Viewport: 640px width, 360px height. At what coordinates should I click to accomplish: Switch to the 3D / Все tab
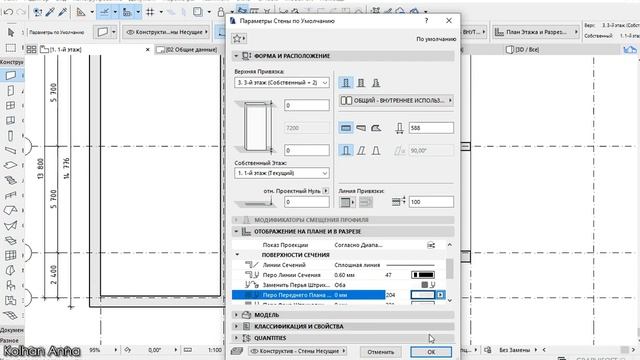pos(522,49)
